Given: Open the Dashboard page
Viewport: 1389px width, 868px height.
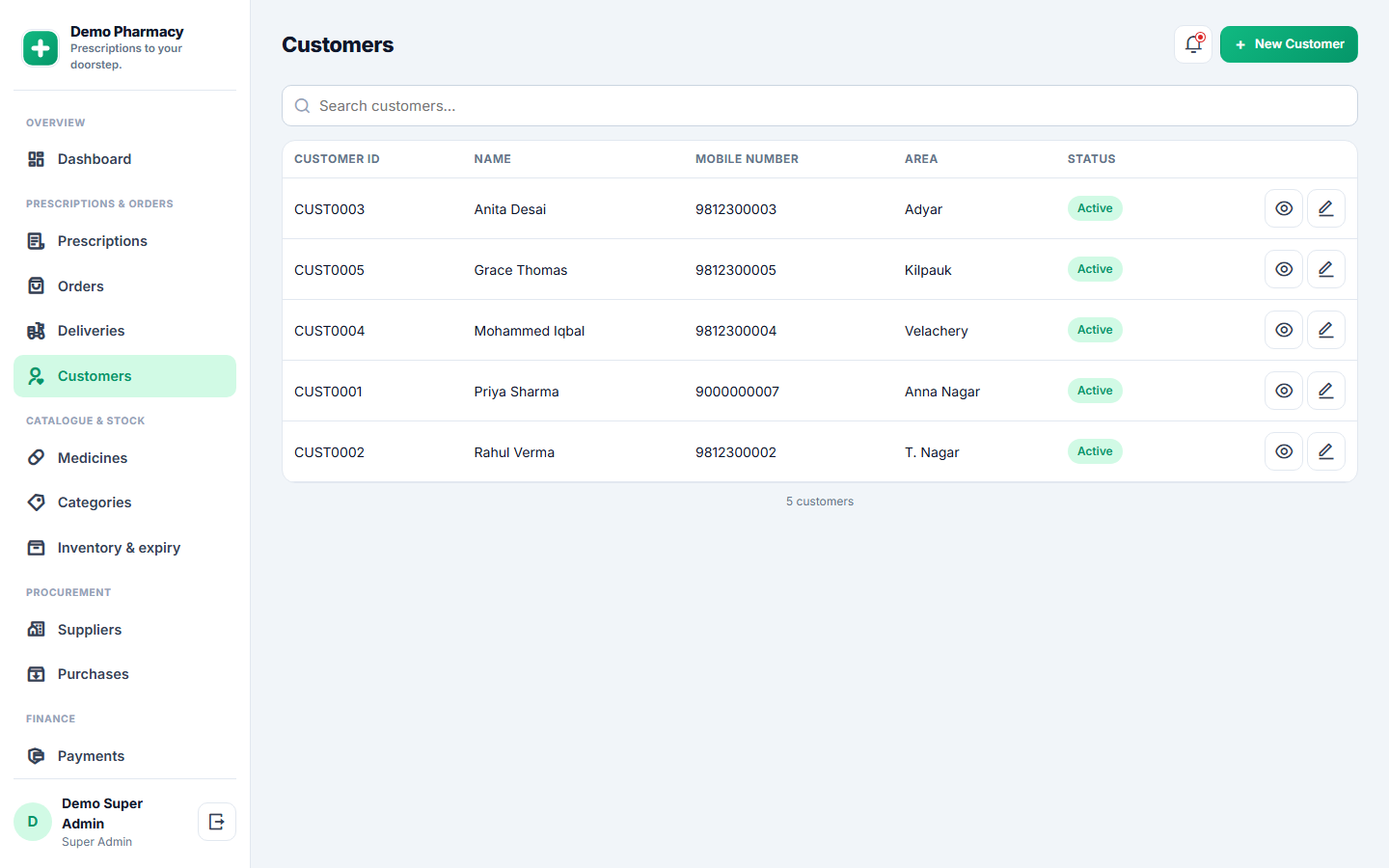Looking at the screenshot, I should (124, 159).
